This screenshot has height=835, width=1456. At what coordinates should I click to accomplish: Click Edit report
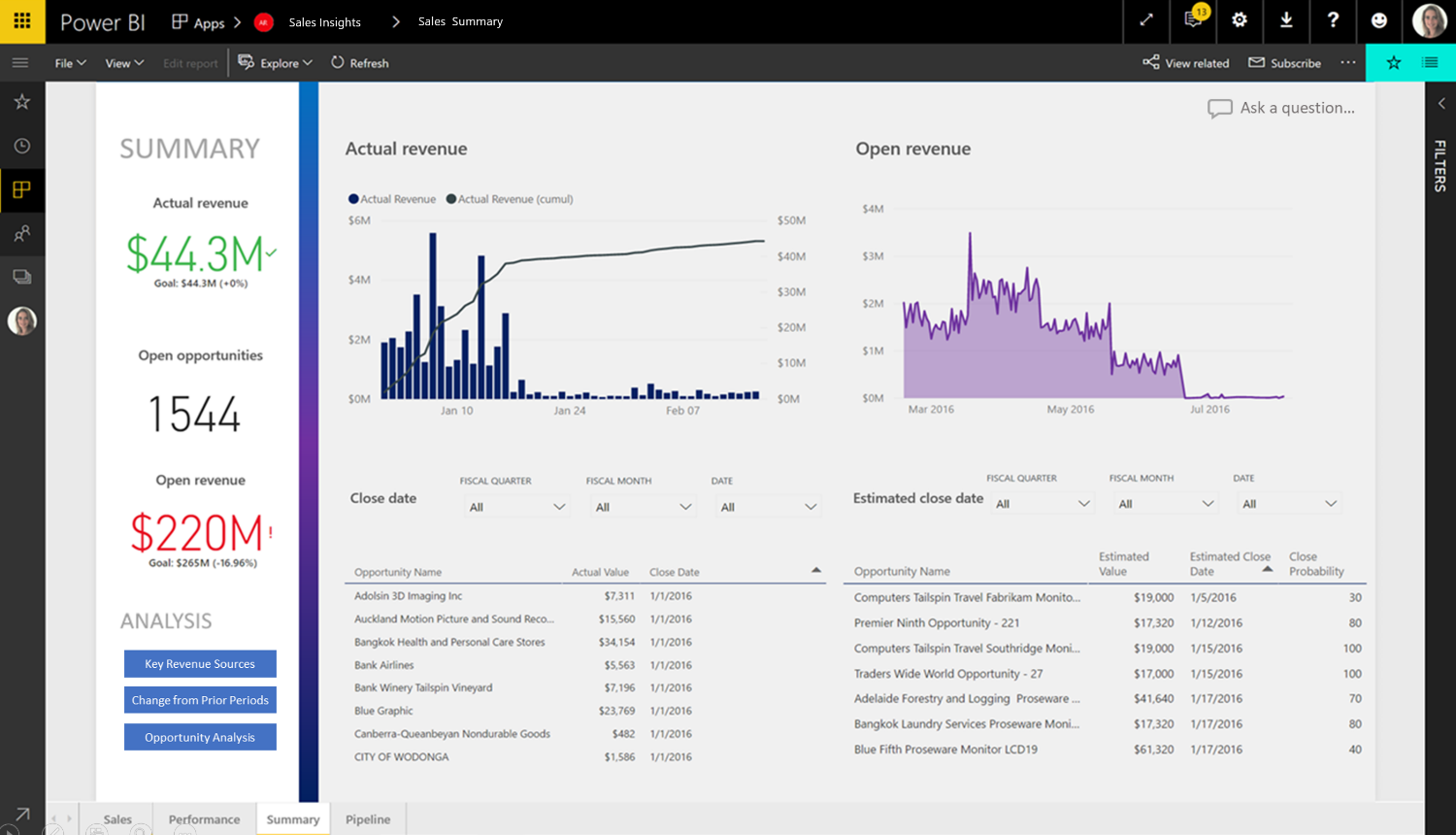[190, 63]
